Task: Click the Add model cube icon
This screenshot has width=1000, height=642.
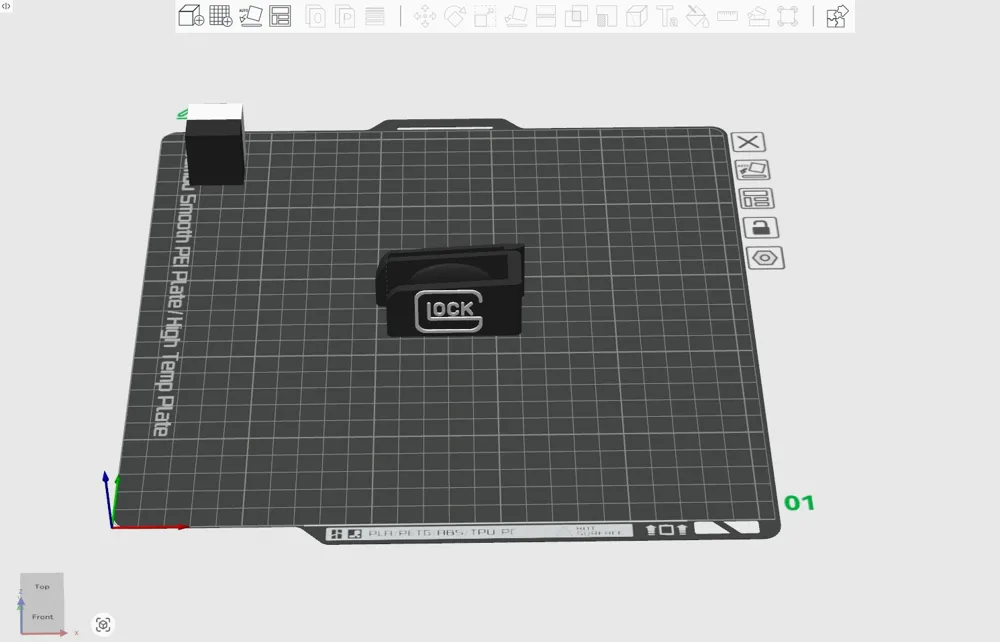Action: pyautogui.click(x=191, y=16)
